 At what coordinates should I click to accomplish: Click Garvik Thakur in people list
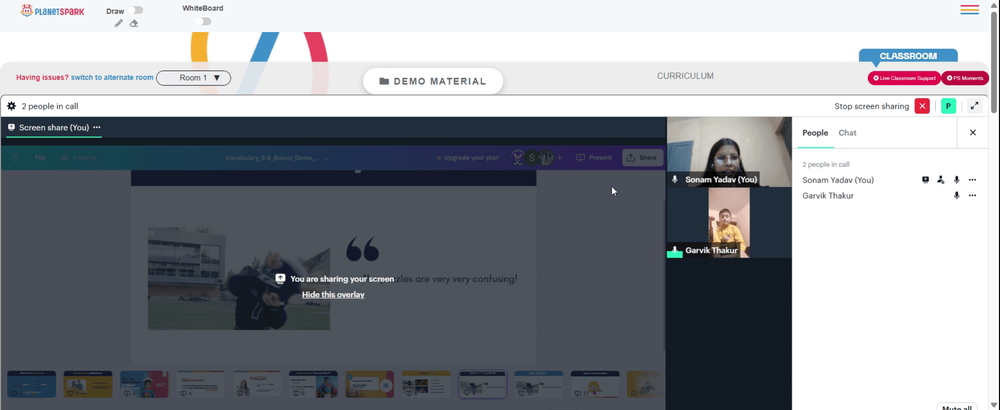(x=828, y=196)
